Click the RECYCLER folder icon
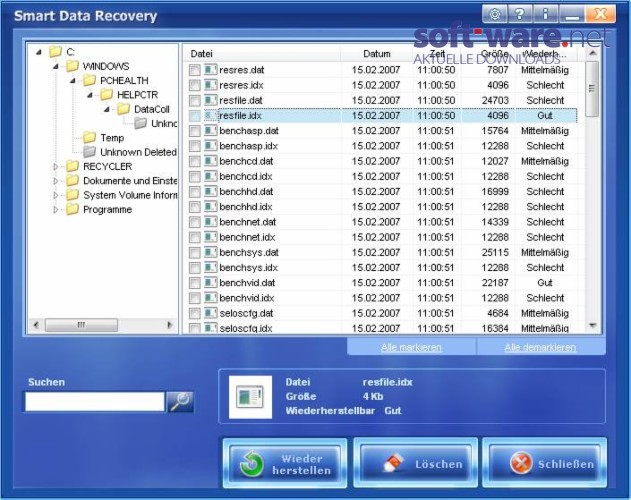 point(72,166)
